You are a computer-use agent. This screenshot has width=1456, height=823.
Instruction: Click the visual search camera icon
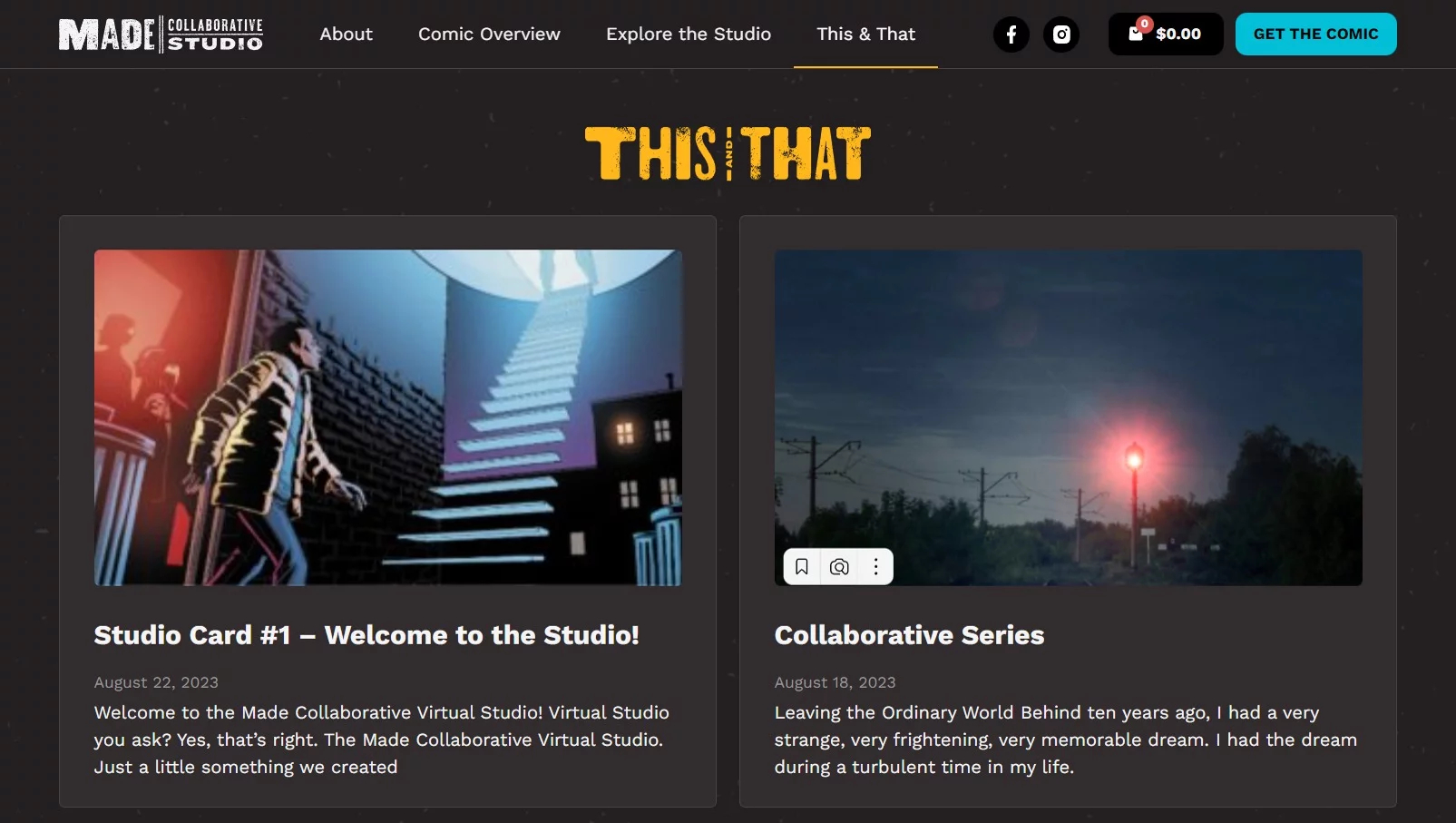(x=839, y=567)
